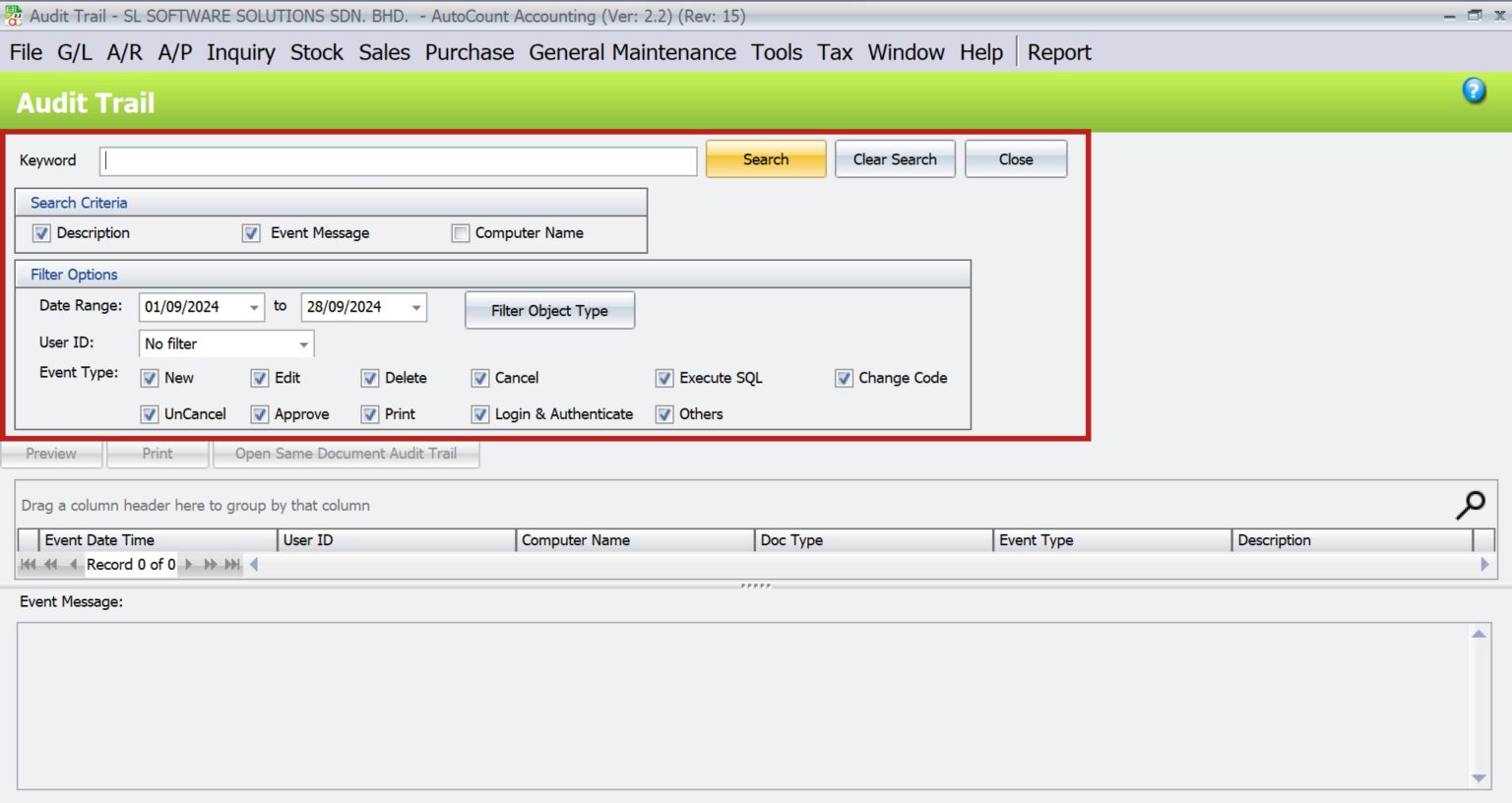The image size is (1512, 803).
Task: Expand the start date picker for Date Range
Action: point(256,306)
